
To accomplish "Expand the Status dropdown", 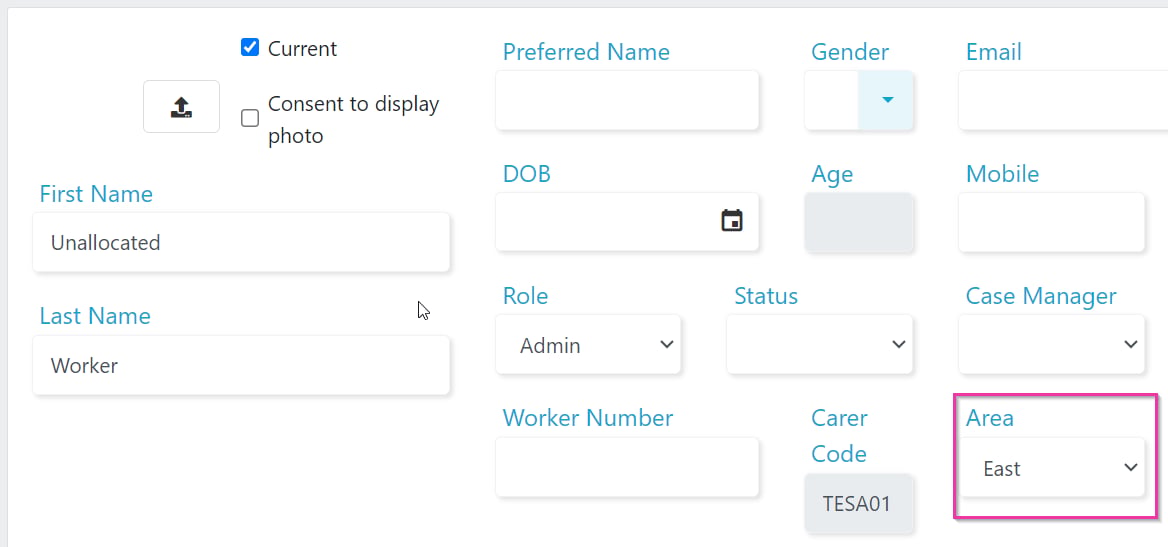I will (819, 344).
